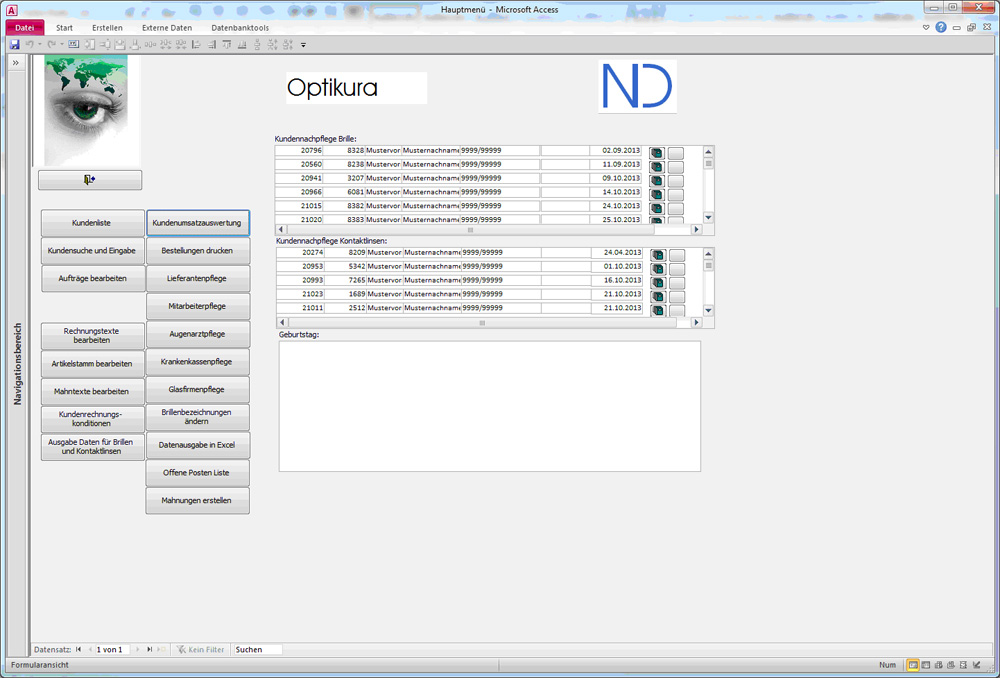Click the Redo arrow icon
Screen dimensions: 1000x678
52,45
